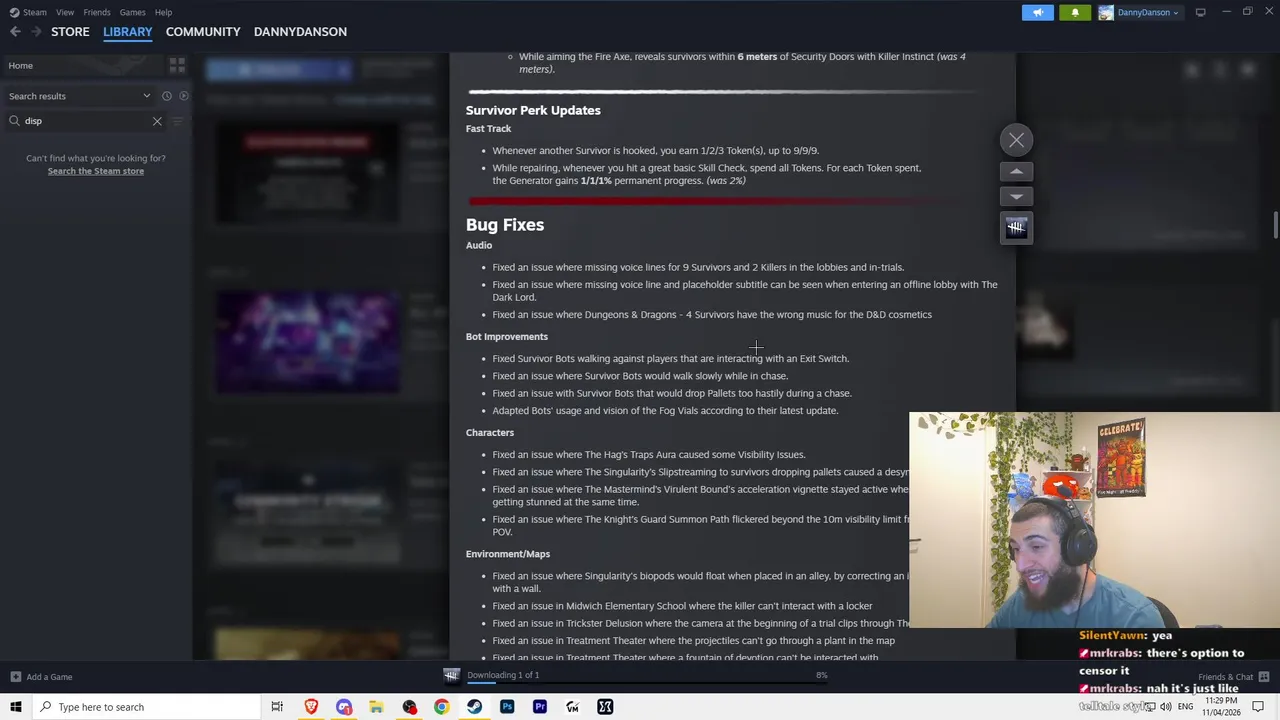The height and width of the screenshot is (720, 1280).
Task: Navigate back with the Steam back arrow
Action: coord(15,32)
